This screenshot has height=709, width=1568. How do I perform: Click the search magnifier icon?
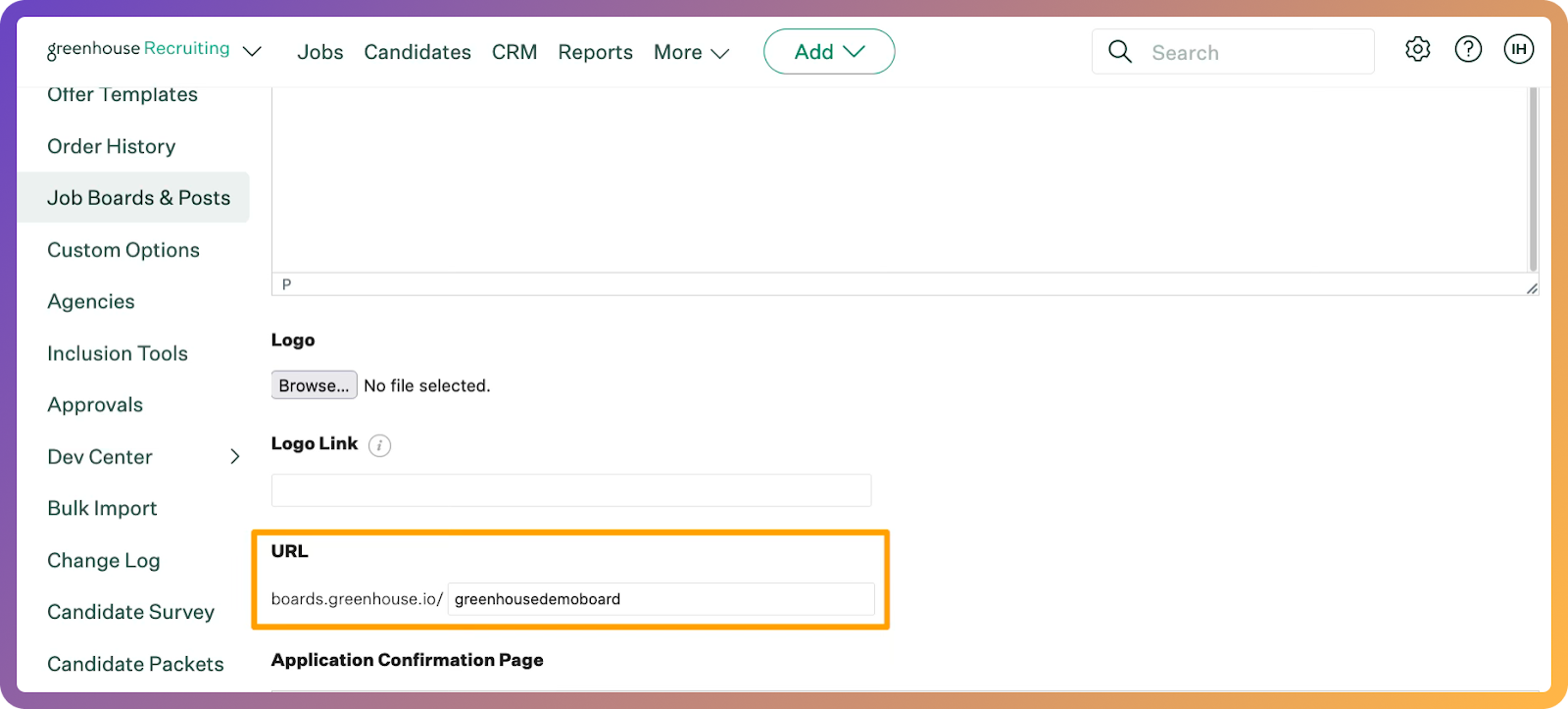tap(1119, 52)
